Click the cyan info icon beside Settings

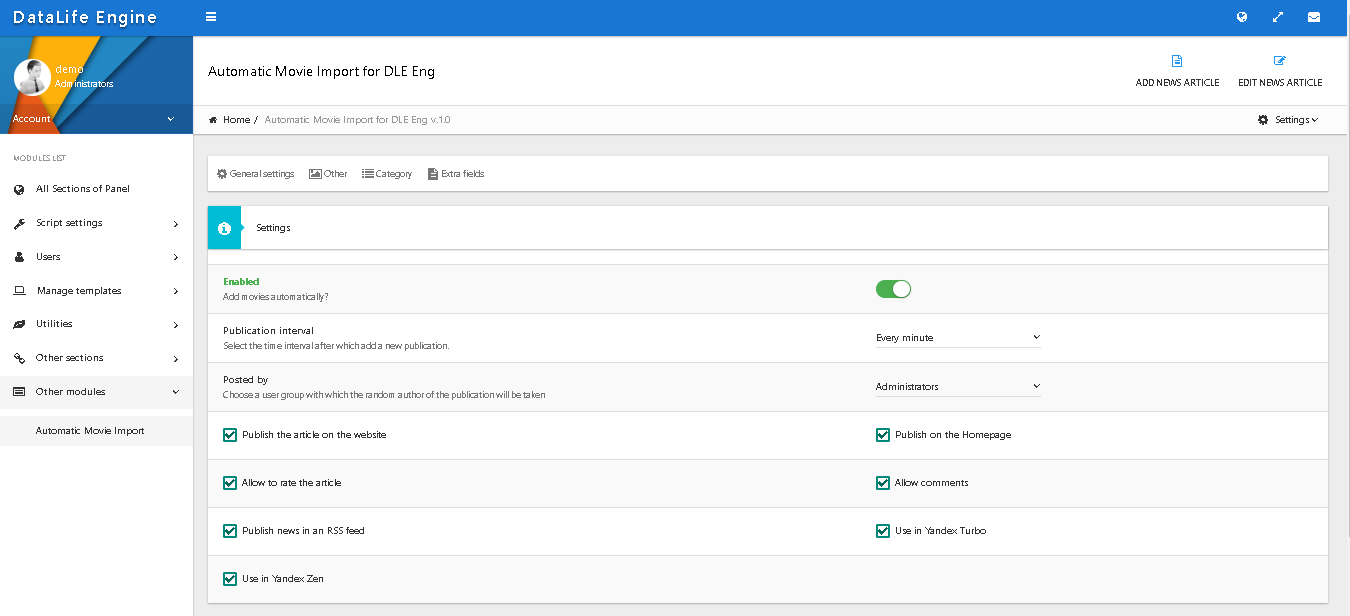click(224, 228)
